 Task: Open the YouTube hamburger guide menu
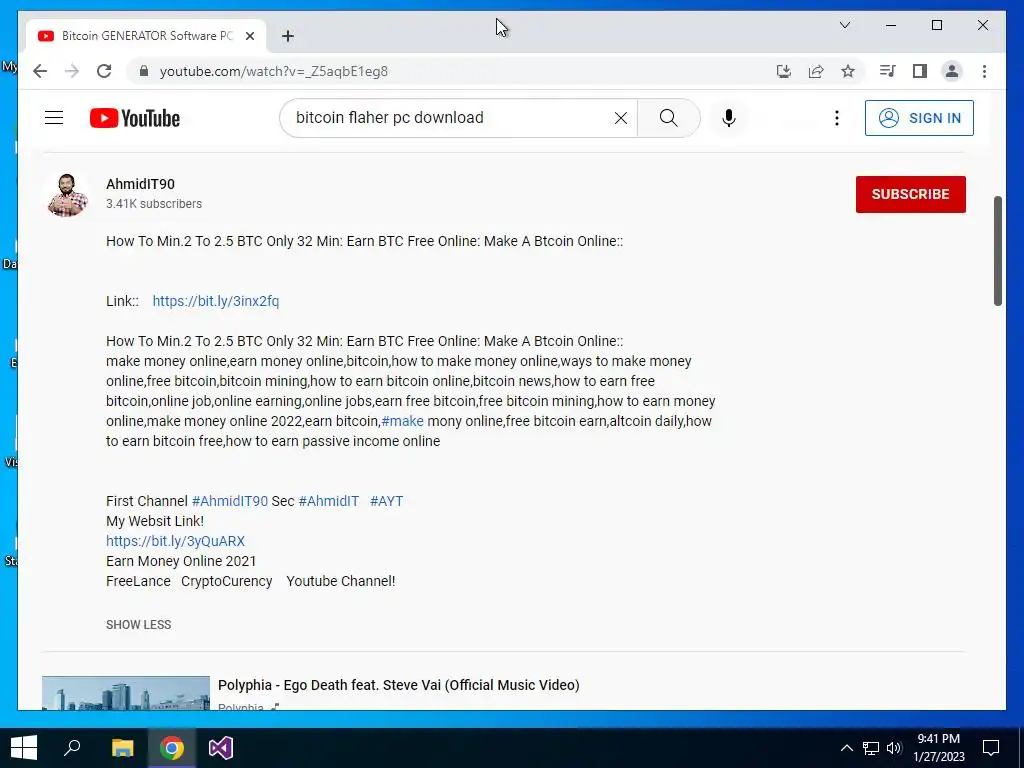[x=54, y=118]
